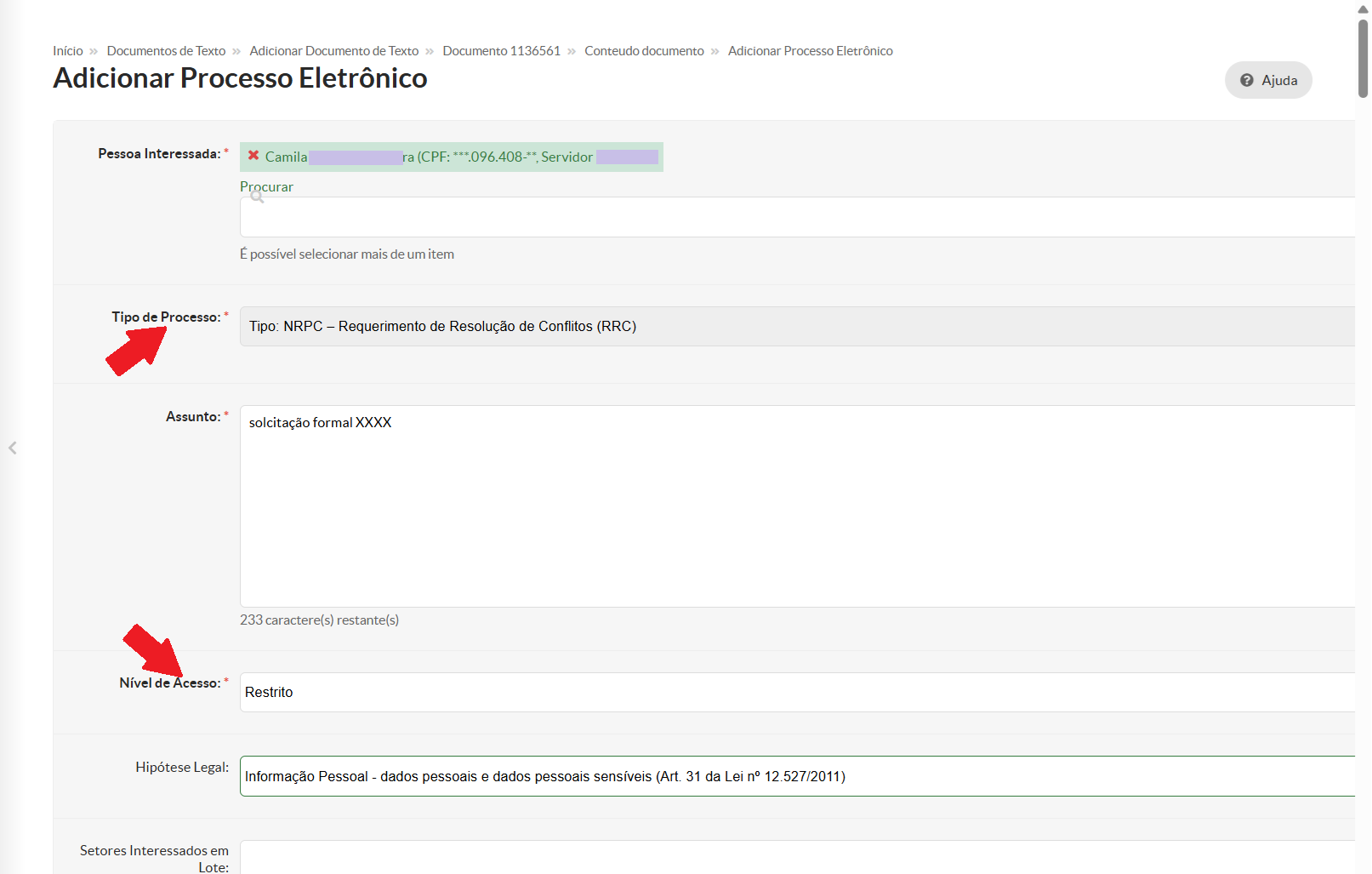Go to Conteudo documento breadcrumb
Image resolution: width=1372 pixels, height=874 pixels.
644,51
